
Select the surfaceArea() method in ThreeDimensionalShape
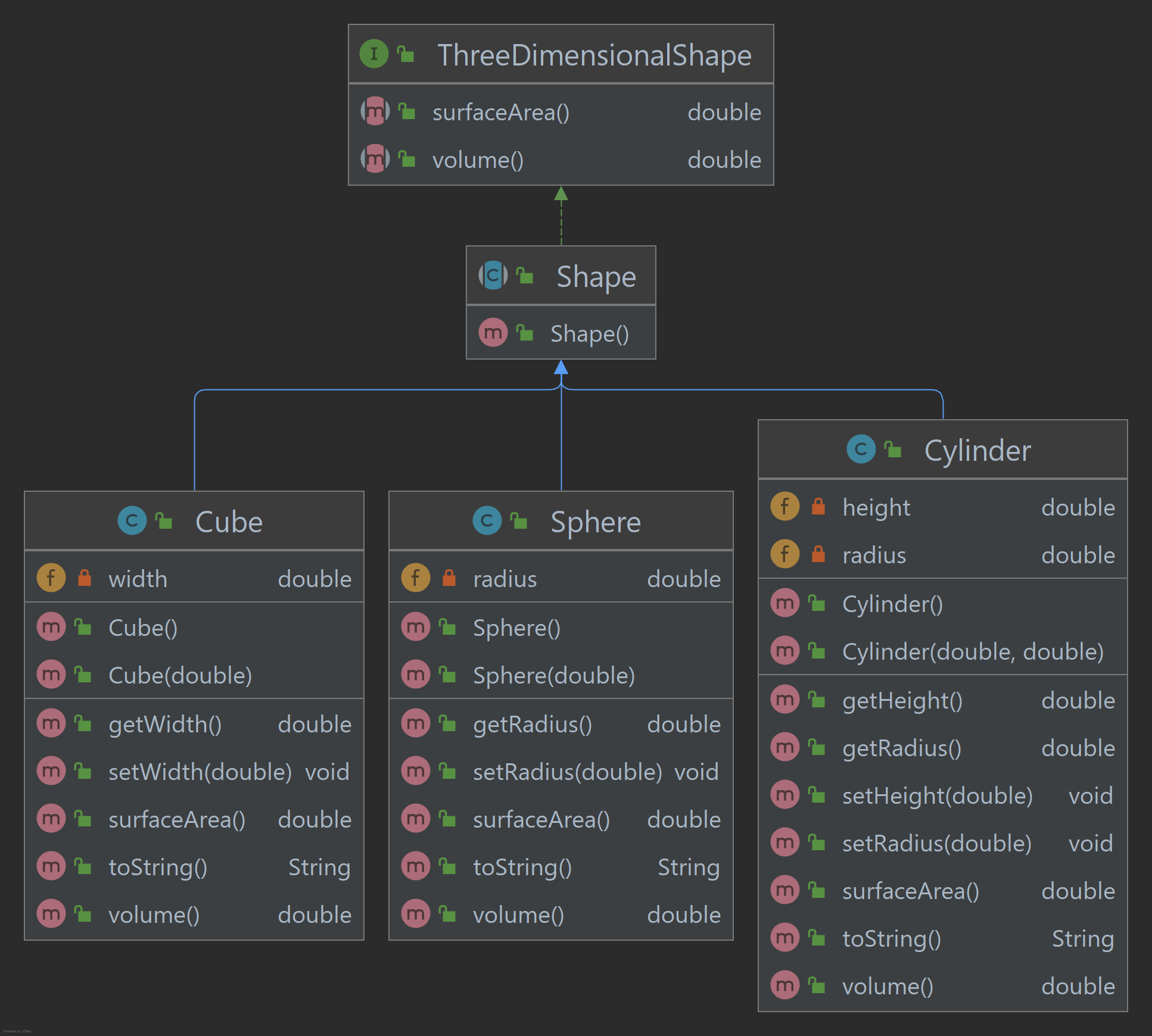(500, 113)
